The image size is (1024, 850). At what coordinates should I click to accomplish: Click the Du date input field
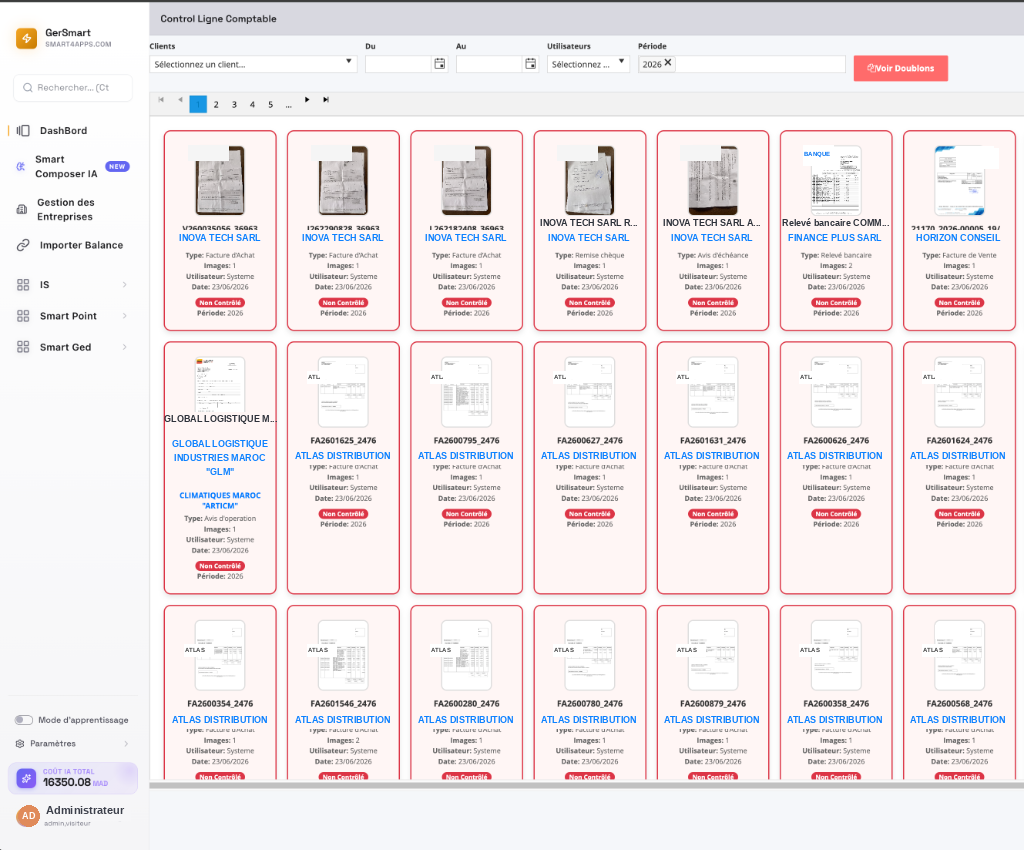point(398,64)
